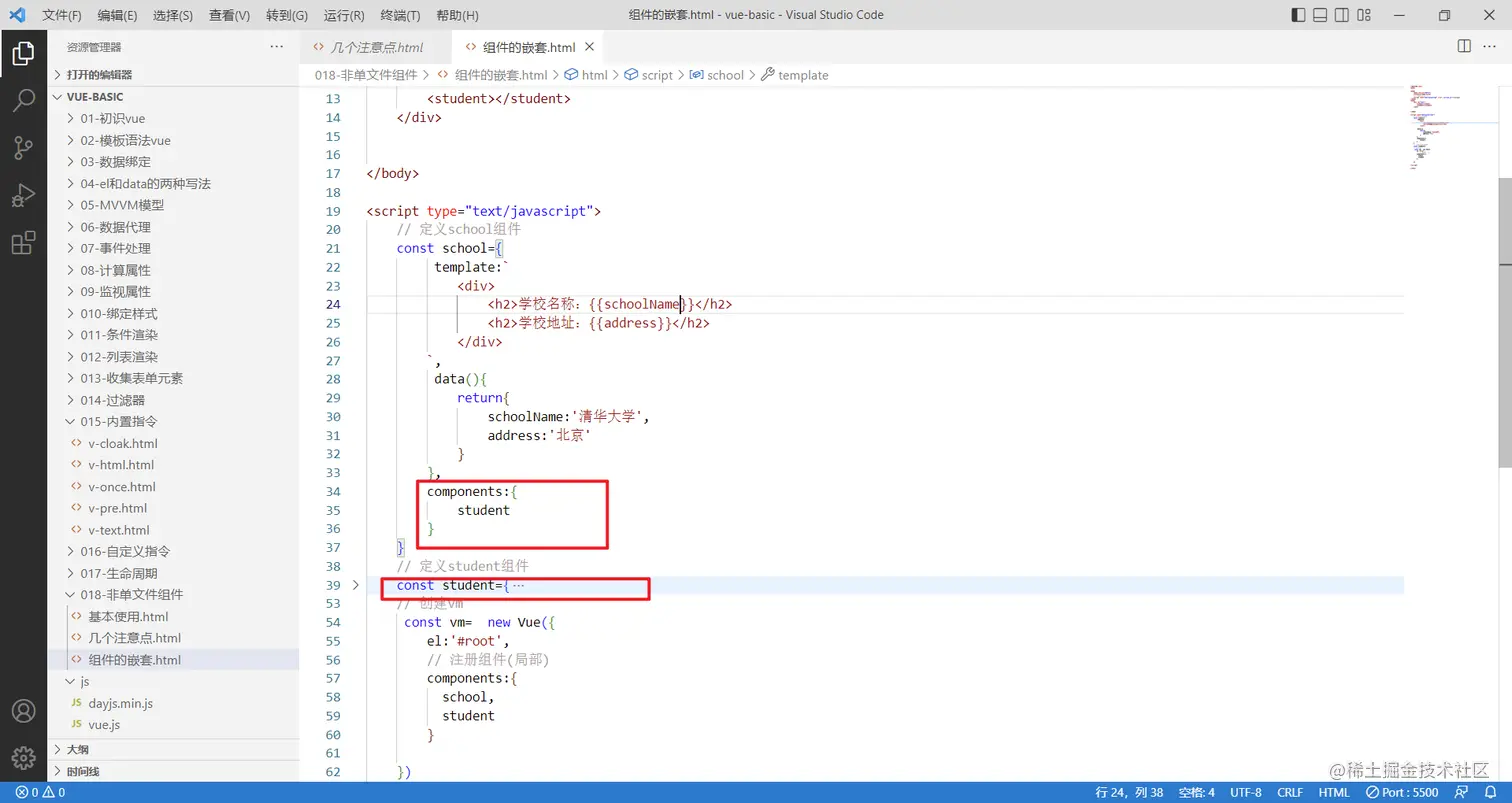Open customize layout icon
Viewport: 1512px width, 803px height.
tap(1364, 15)
